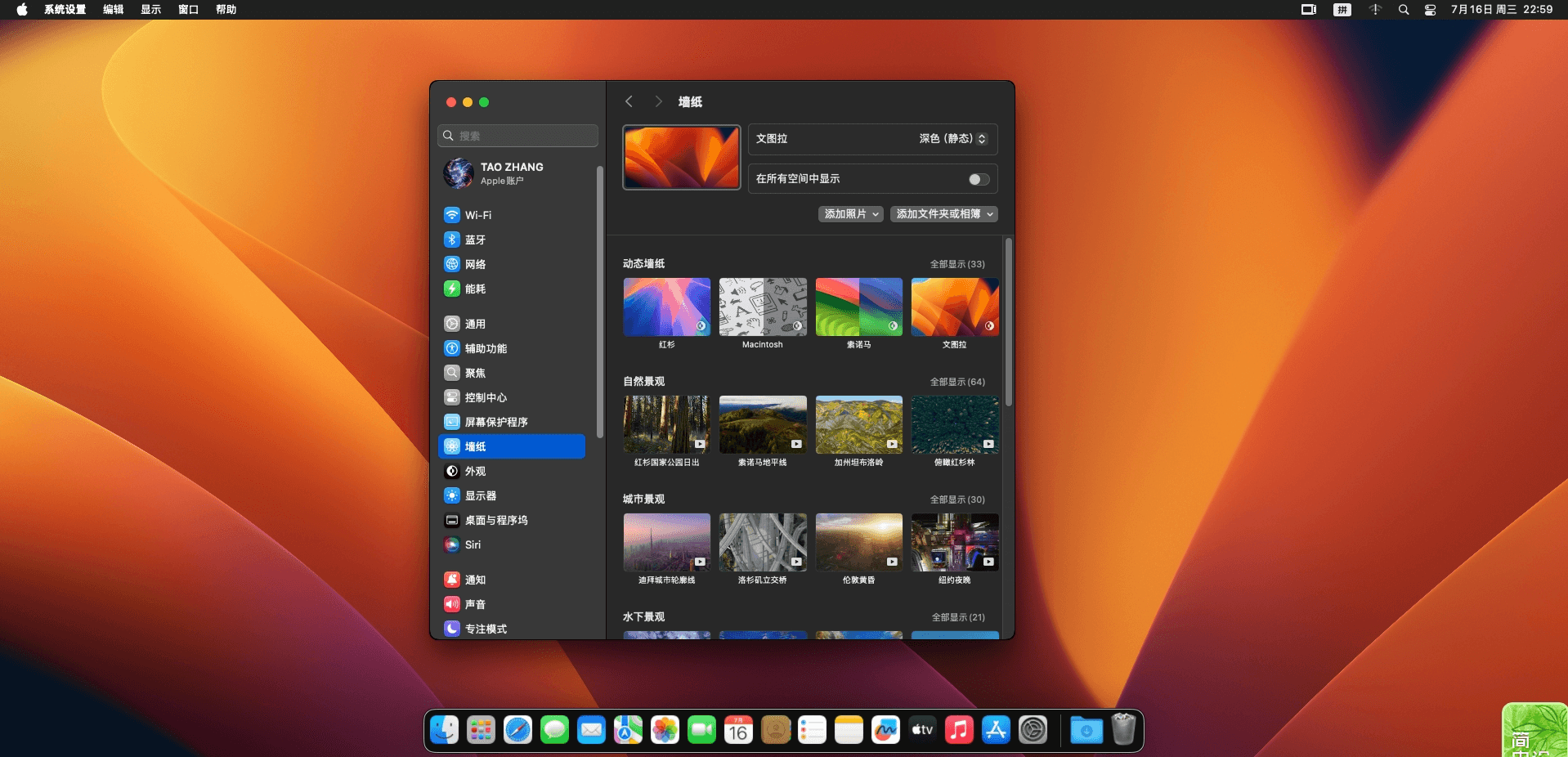Open 屏幕保护程序 settings

tap(495, 422)
